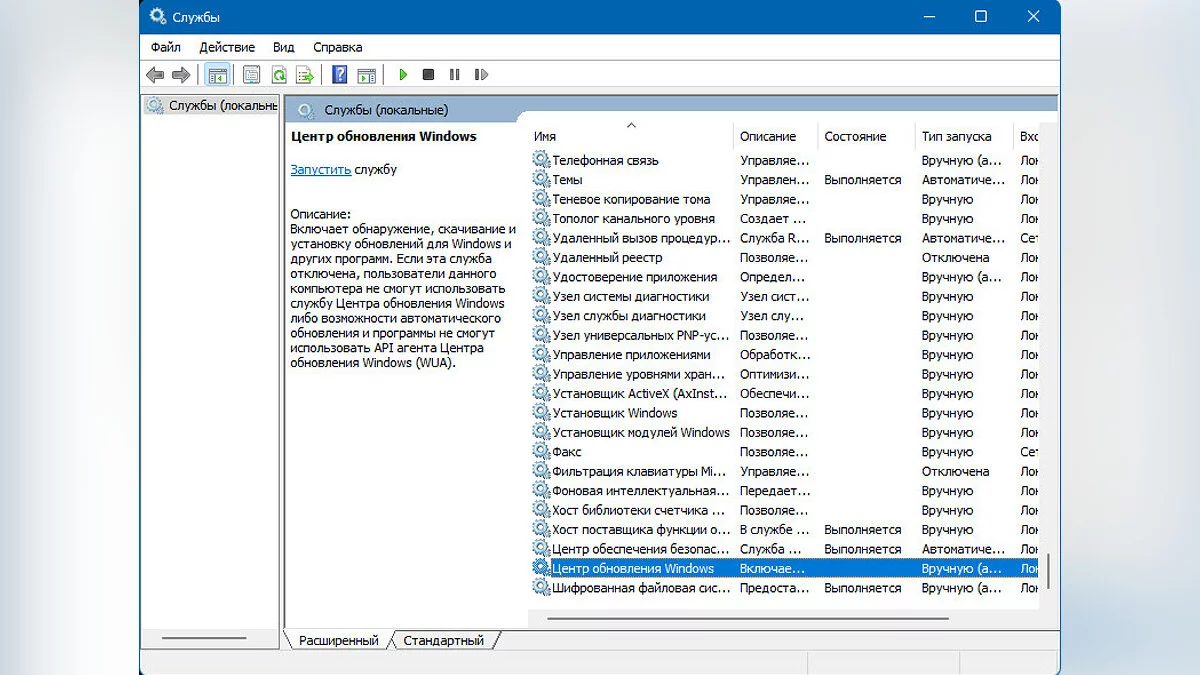Open Help with the blue question mark icon
Viewport: 1200px width, 675px height.
[x=340, y=75]
